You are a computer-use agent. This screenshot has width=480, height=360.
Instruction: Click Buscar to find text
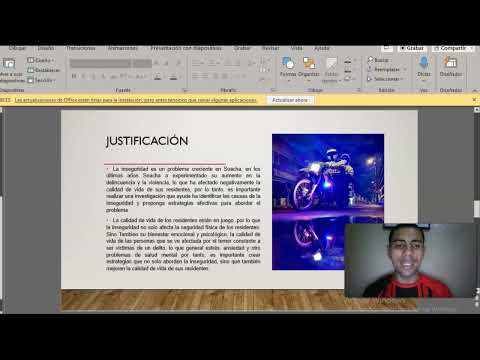(x=378, y=60)
